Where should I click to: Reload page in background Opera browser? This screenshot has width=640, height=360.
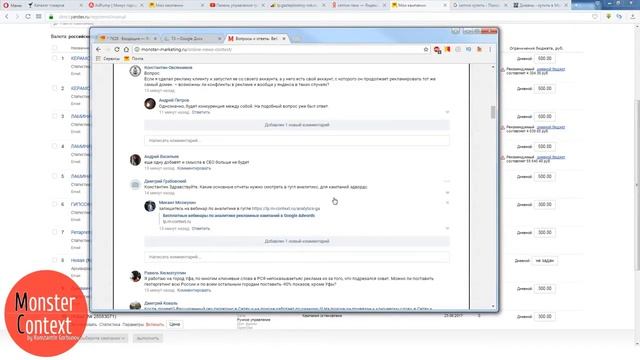click(x=28, y=16)
